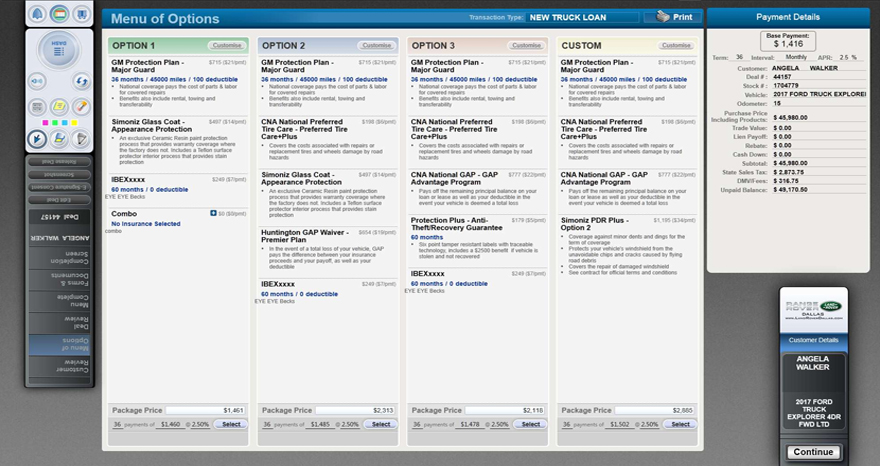Select Option 3 at $1,478 payments

click(x=530, y=424)
